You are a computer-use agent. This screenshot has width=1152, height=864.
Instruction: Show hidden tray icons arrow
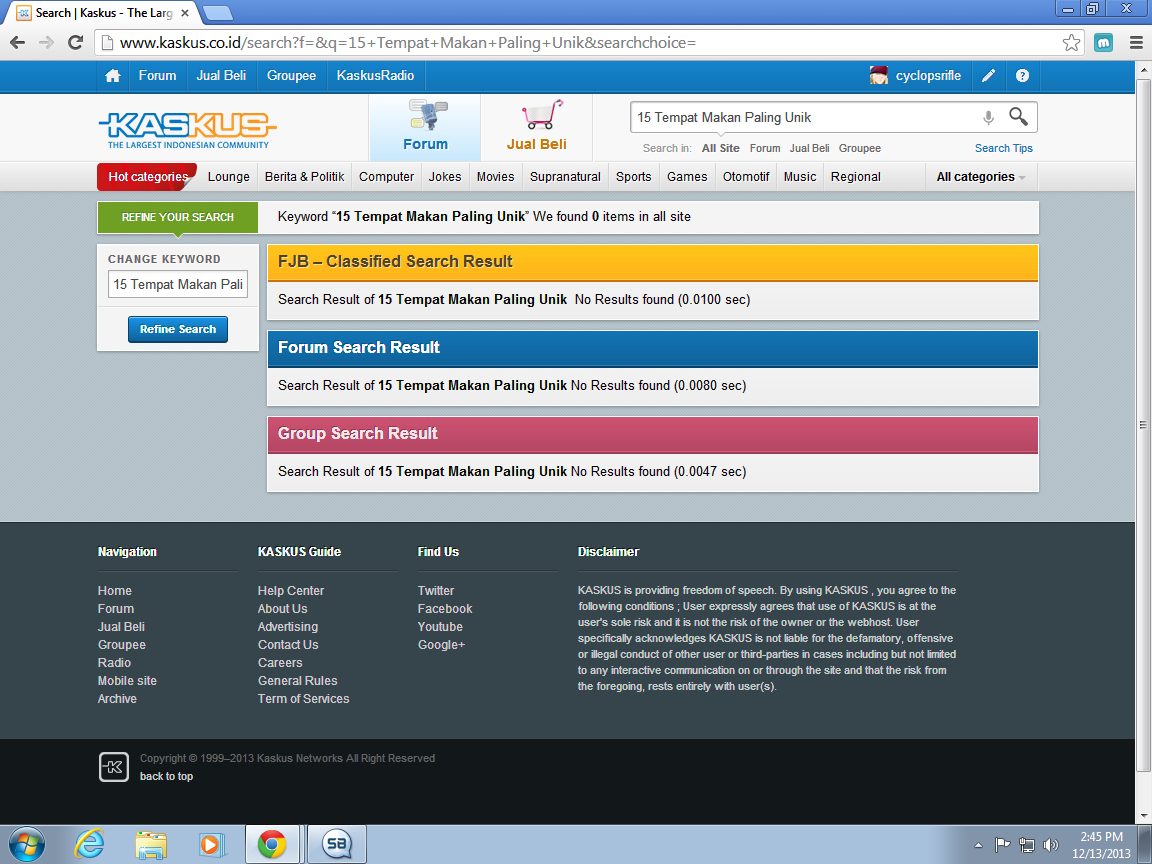pos(978,845)
